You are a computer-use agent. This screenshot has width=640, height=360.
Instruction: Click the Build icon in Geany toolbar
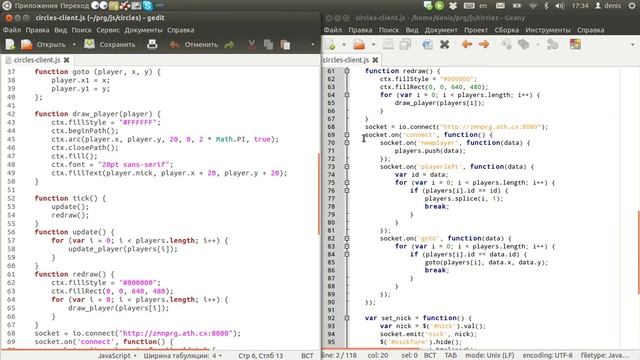[x=524, y=44]
